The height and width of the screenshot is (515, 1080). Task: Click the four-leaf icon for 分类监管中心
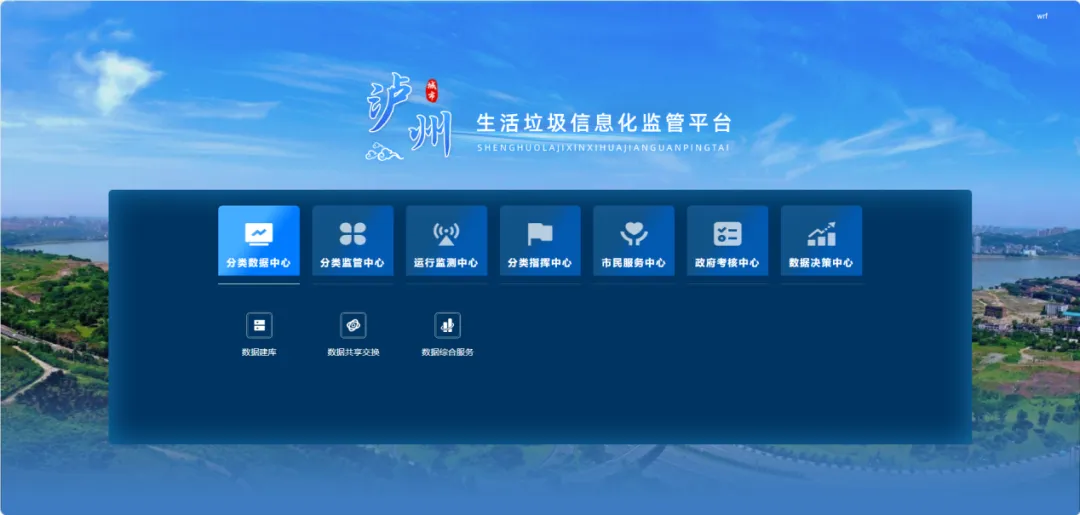click(352, 233)
